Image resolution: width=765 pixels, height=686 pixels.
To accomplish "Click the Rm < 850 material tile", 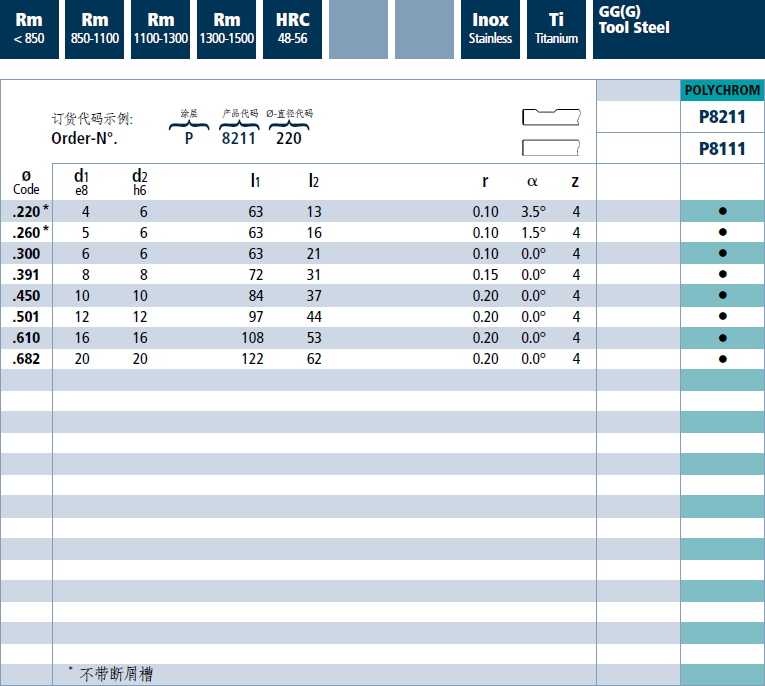I will tap(29, 29).
